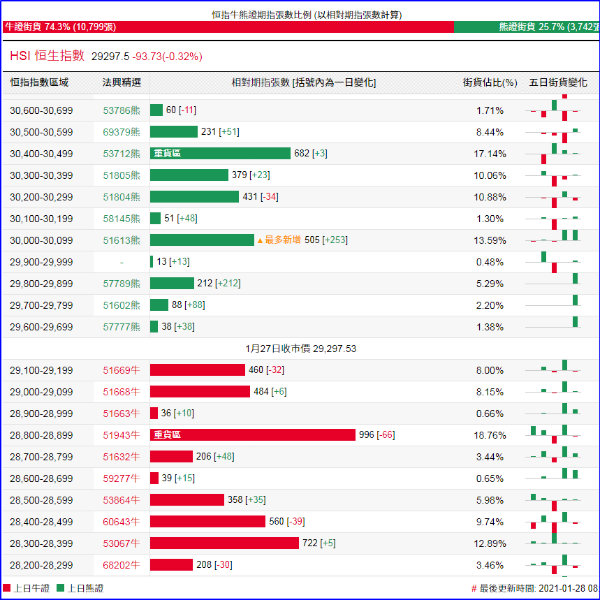Click the 相對期指張數 column header
The image size is (600, 600).
click(x=304, y=82)
